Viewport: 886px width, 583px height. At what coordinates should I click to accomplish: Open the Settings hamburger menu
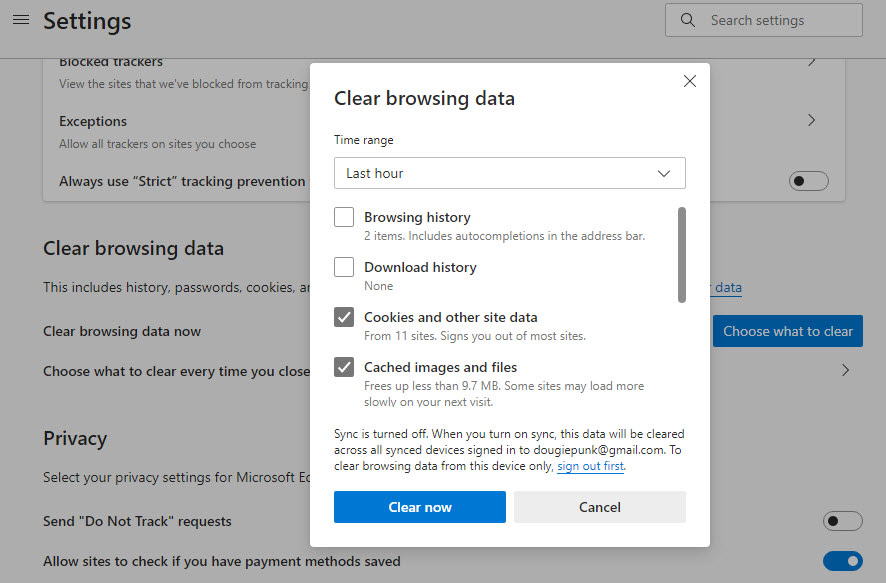(21, 20)
